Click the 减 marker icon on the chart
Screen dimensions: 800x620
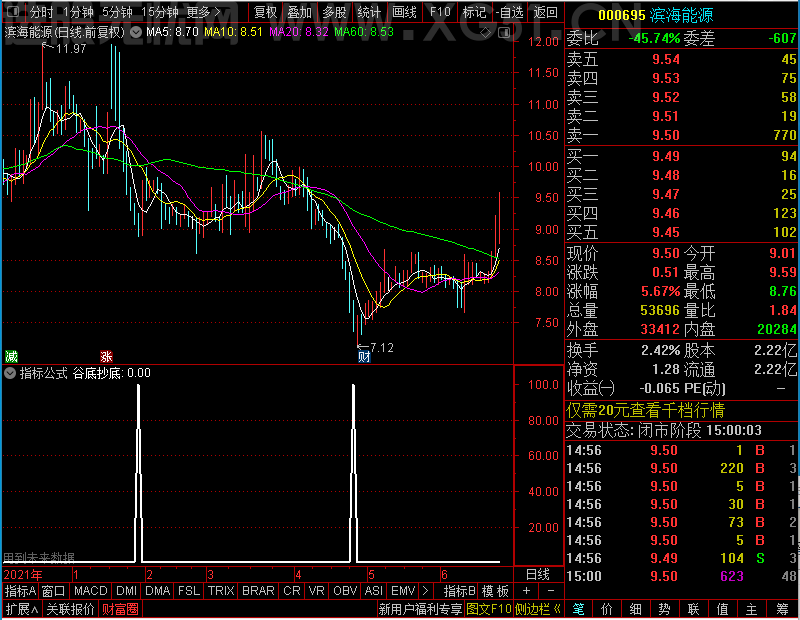[x=11, y=356]
